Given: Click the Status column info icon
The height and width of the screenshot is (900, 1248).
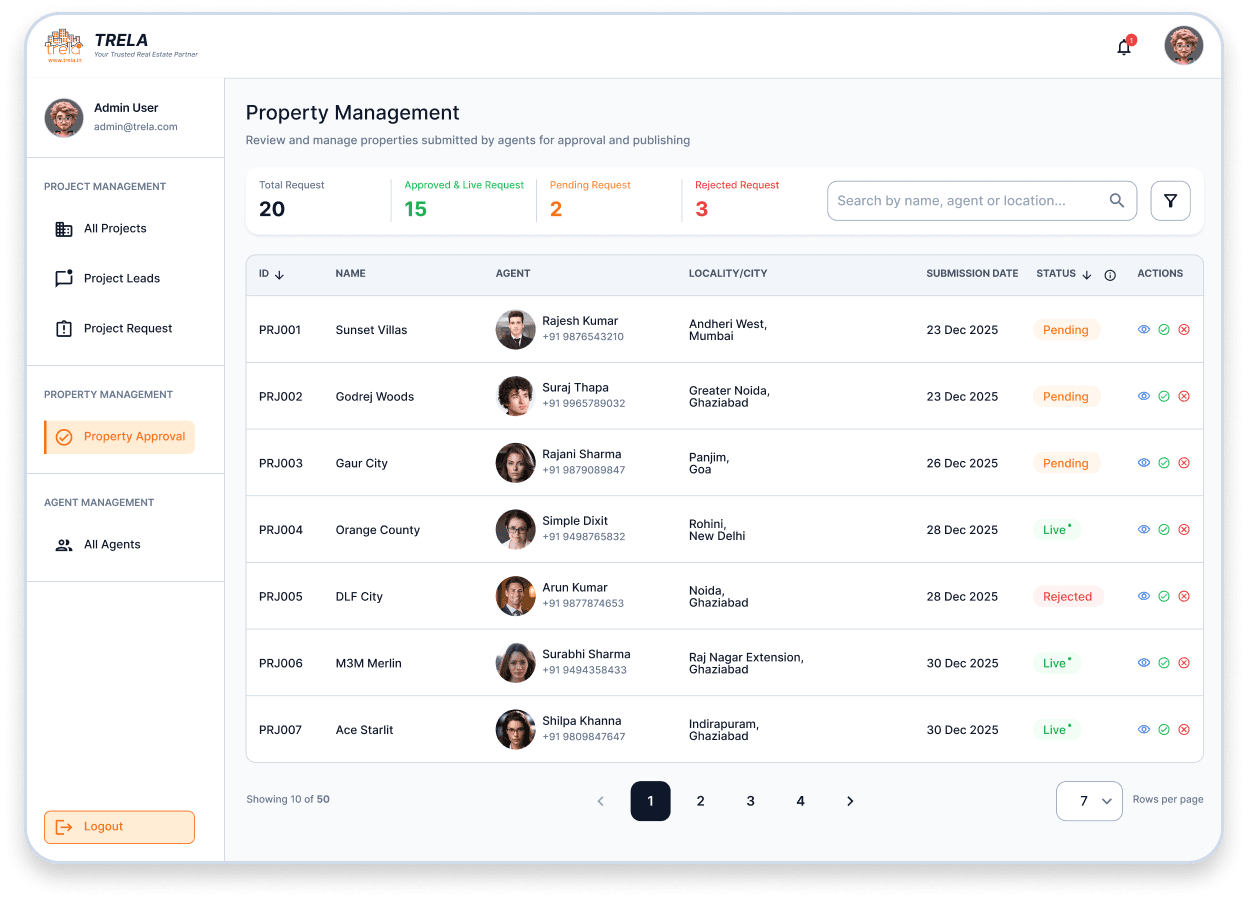Looking at the screenshot, I should pyautogui.click(x=1110, y=275).
